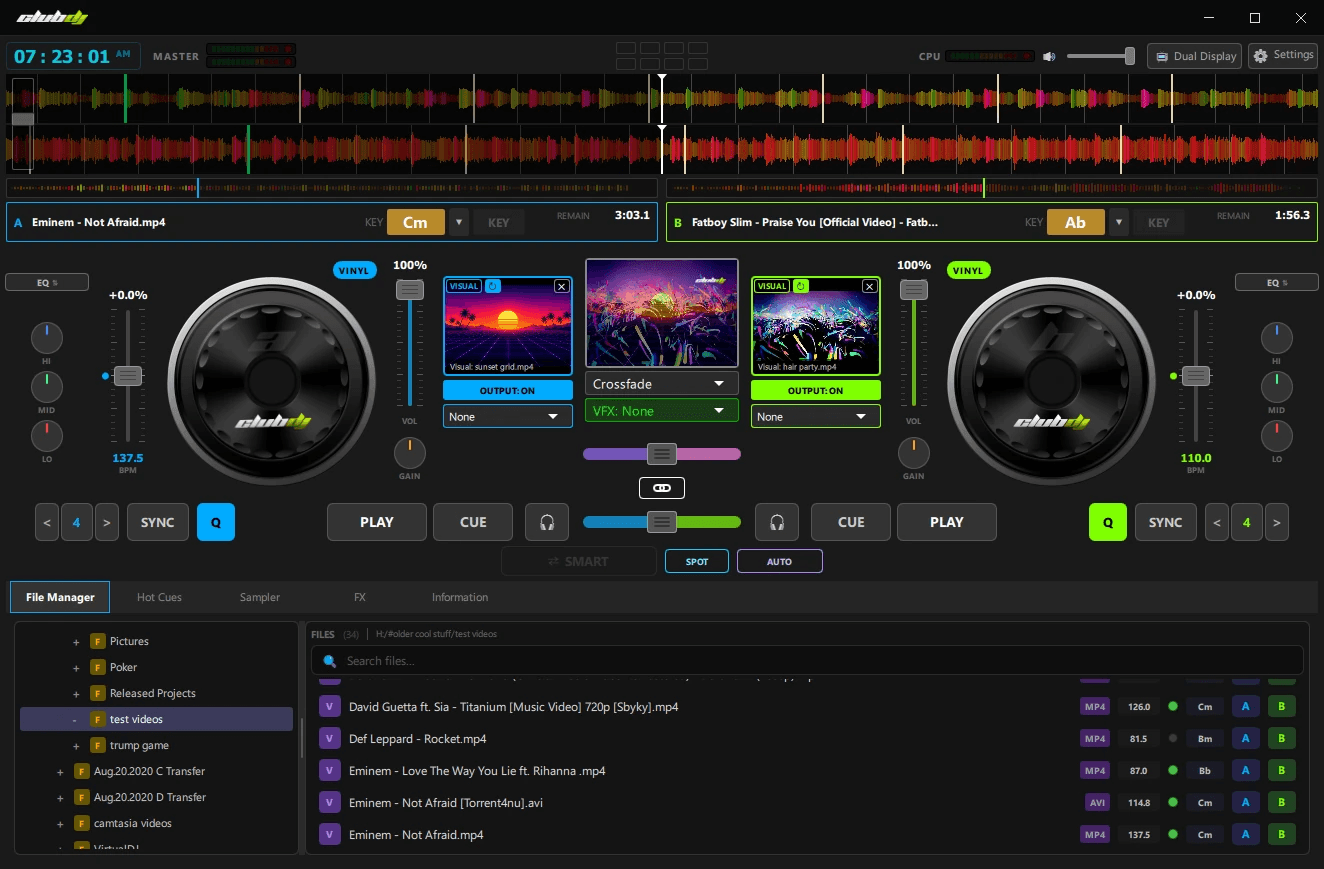Image resolution: width=1324 pixels, height=869 pixels.
Task: Click the center video mix preview thumbnail
Action: pos(662,313)
